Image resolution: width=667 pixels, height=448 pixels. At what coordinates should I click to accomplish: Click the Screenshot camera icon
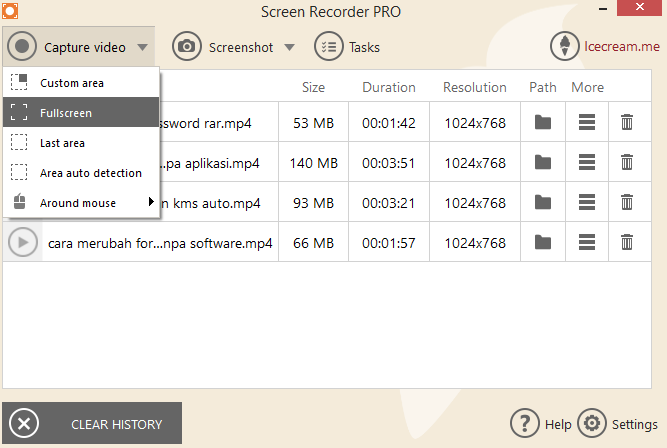(187, 46)
